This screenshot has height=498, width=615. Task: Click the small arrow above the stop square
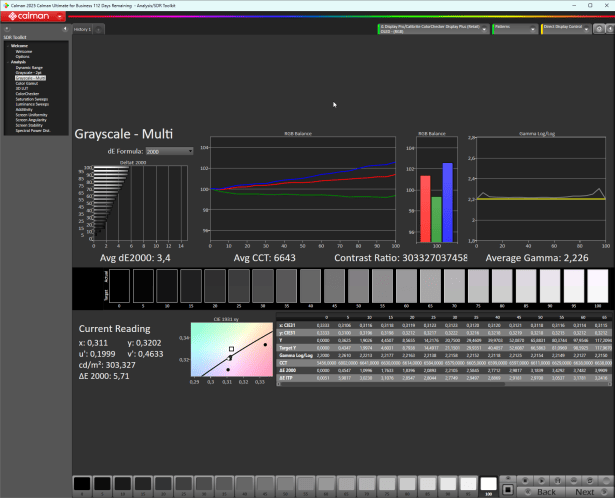pos(508,479)
